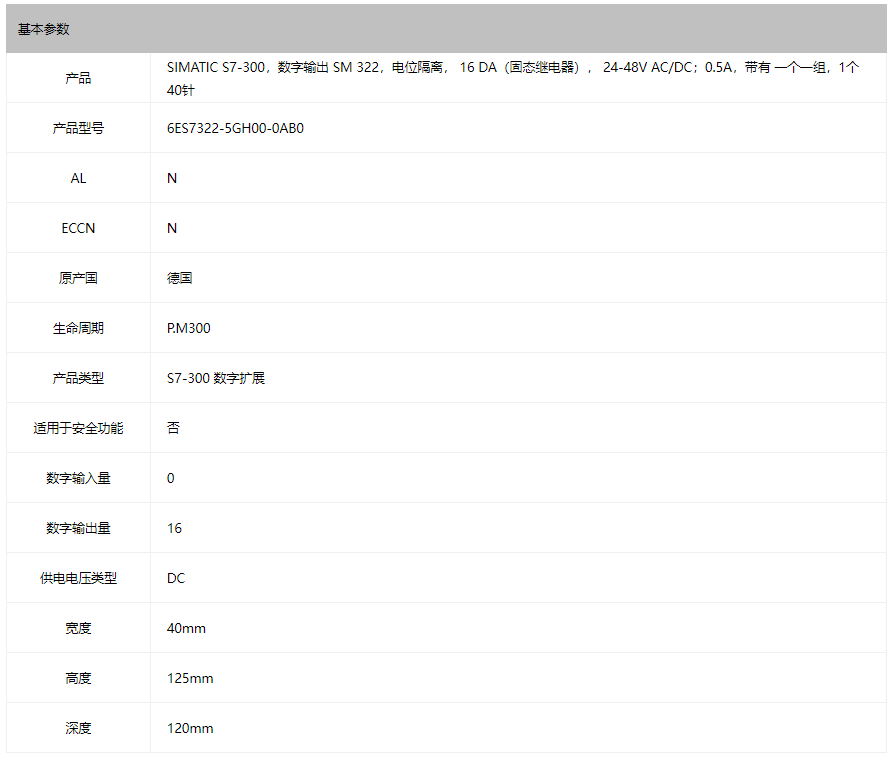Select the 产品型号 label cell

[x=78, y=128]
